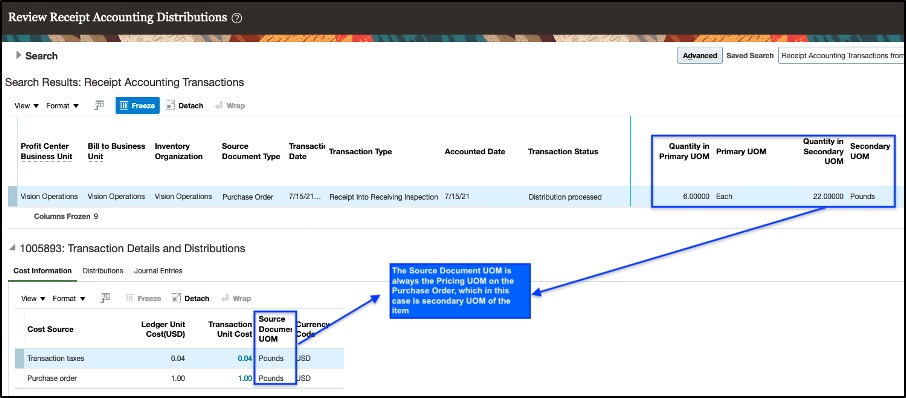
Task: Click the Each primary UOM cell
Action: (724, 196)
